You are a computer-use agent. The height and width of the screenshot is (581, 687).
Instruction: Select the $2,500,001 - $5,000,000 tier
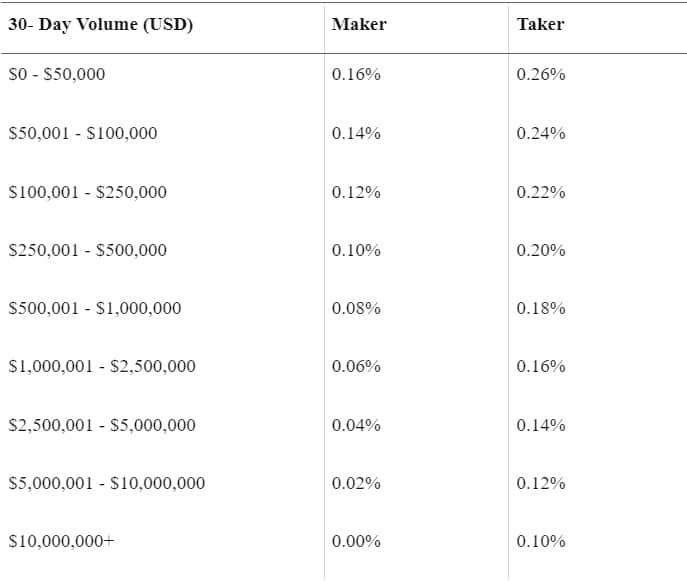102,425
